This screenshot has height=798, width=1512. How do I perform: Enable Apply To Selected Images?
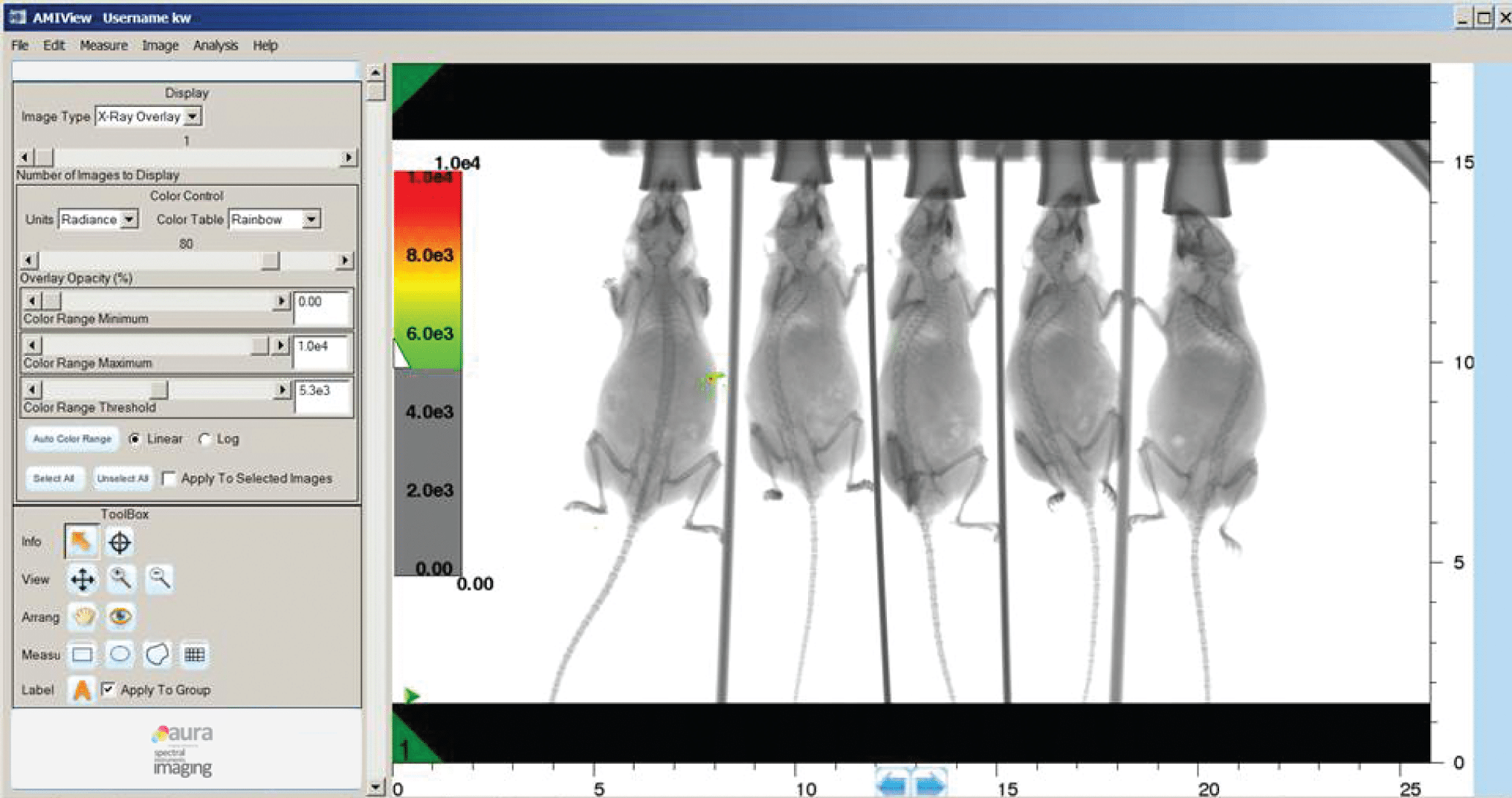click(169, 479)
